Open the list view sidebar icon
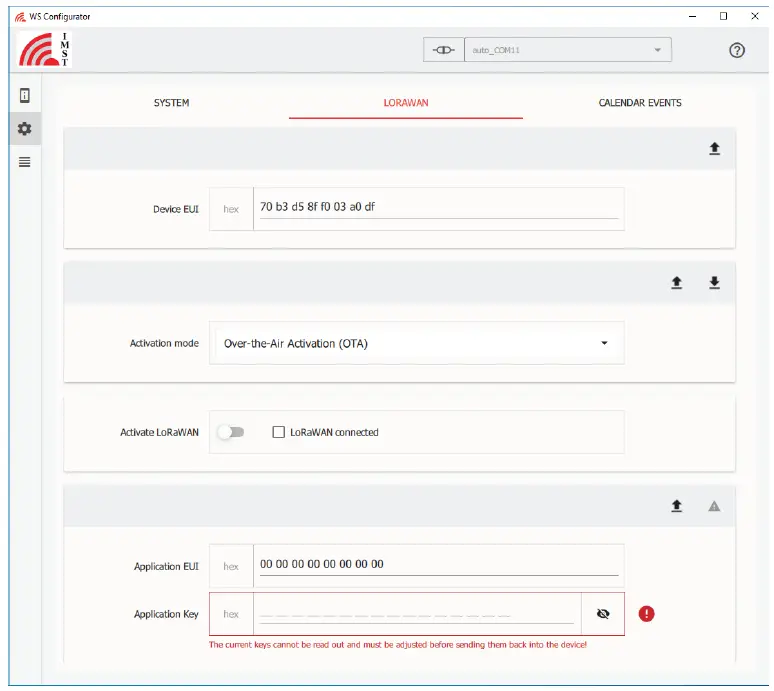This screenshot has width=774, height=691. pyautogui.click(x=25, y=162)
